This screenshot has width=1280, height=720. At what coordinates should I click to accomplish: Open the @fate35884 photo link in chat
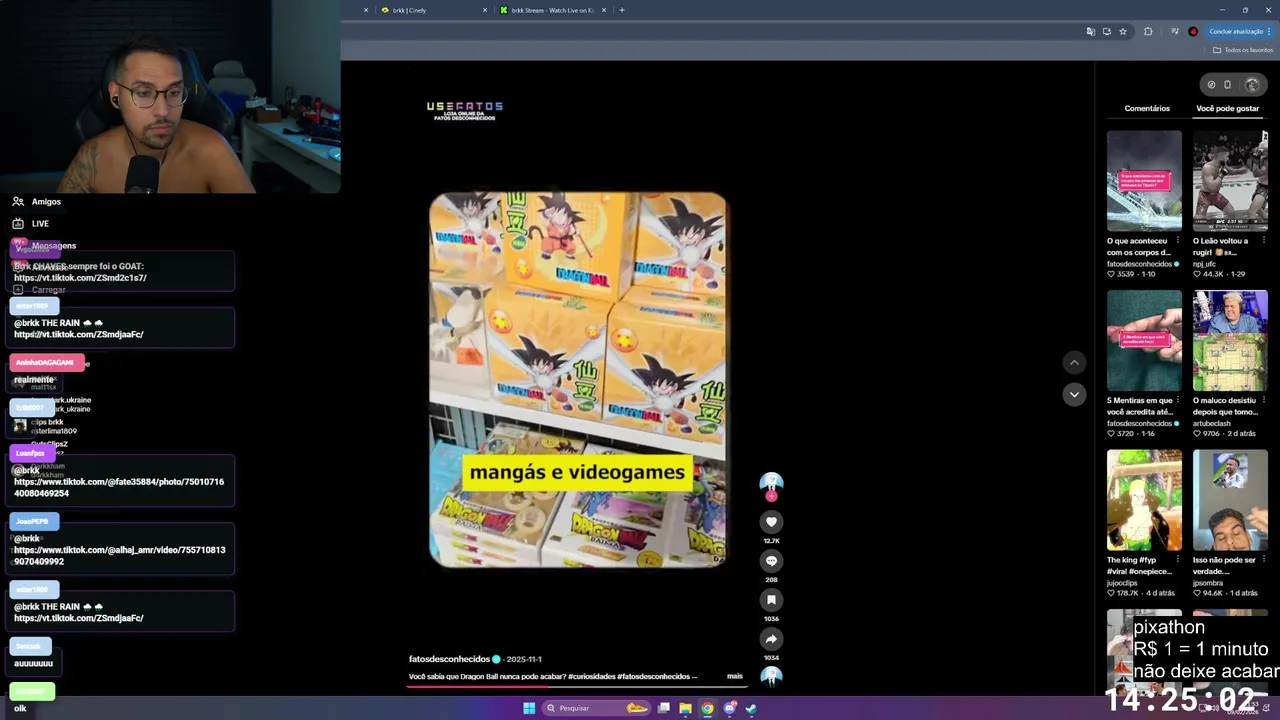click(x=119, y=488)
